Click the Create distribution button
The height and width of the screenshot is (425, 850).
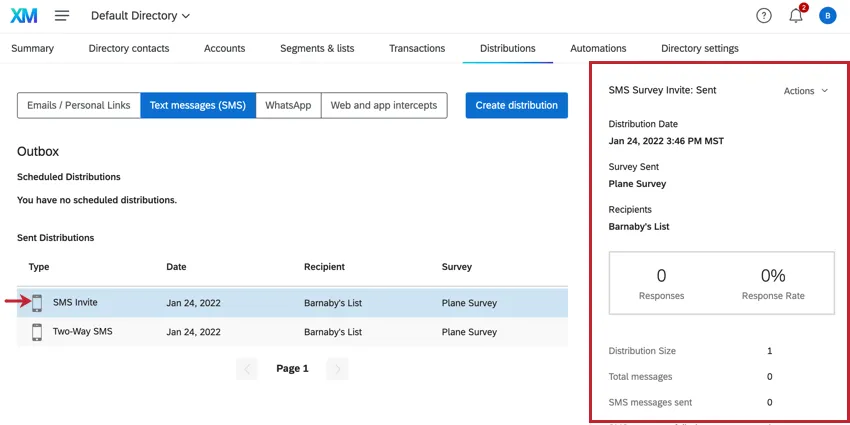click(x=517, y=106)
